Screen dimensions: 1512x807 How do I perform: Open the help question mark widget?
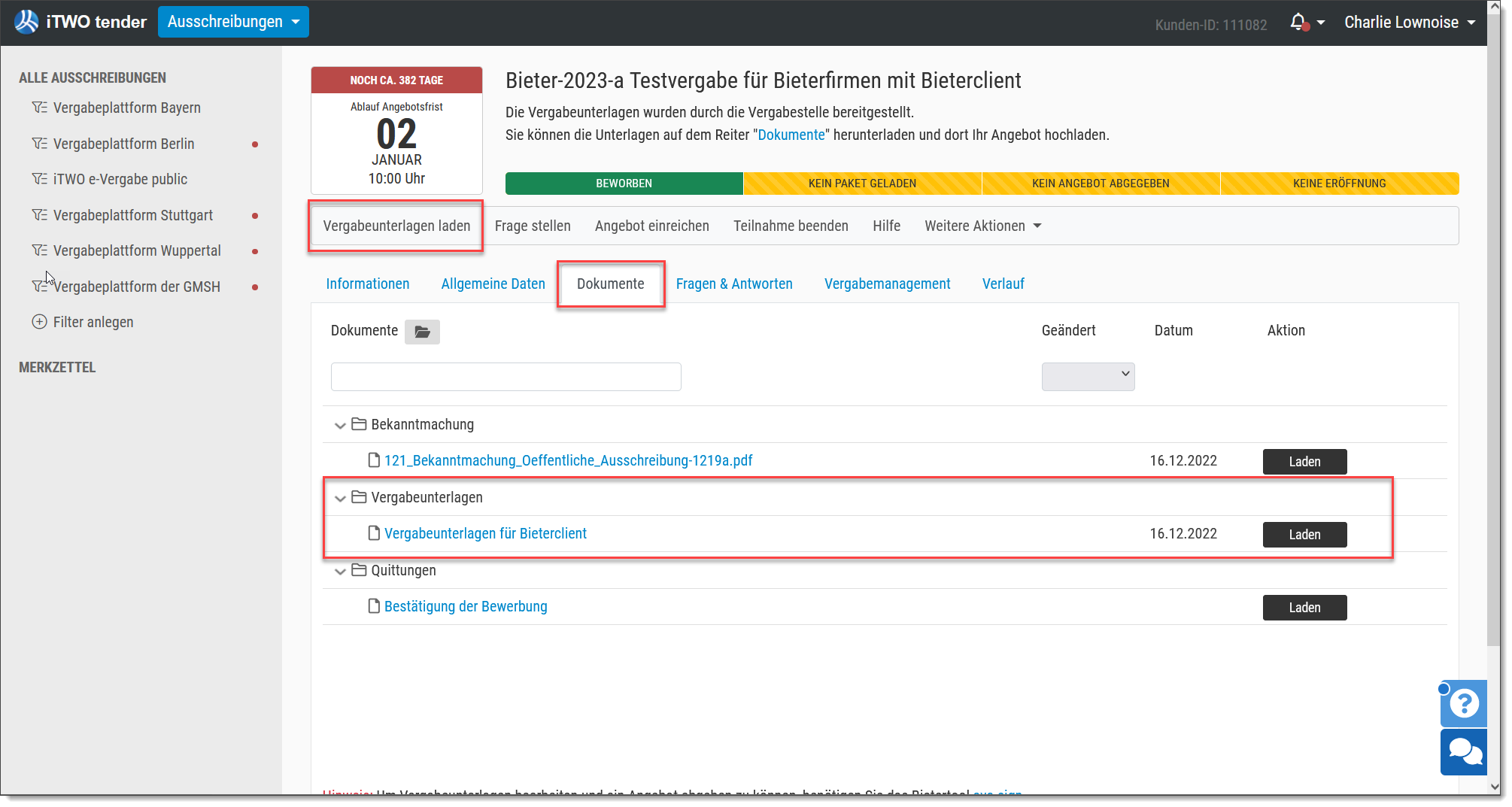[1464, 703]
